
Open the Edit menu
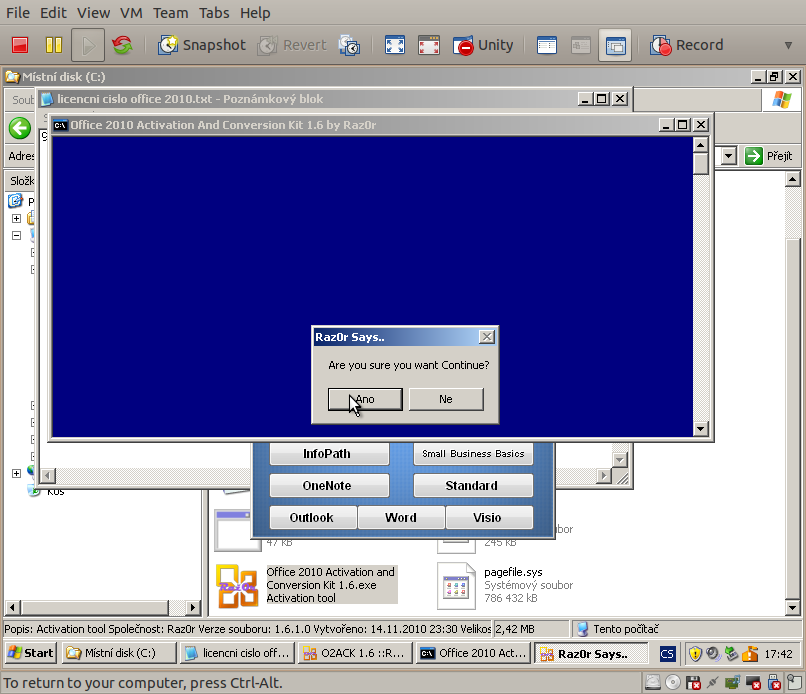[53, 13]
